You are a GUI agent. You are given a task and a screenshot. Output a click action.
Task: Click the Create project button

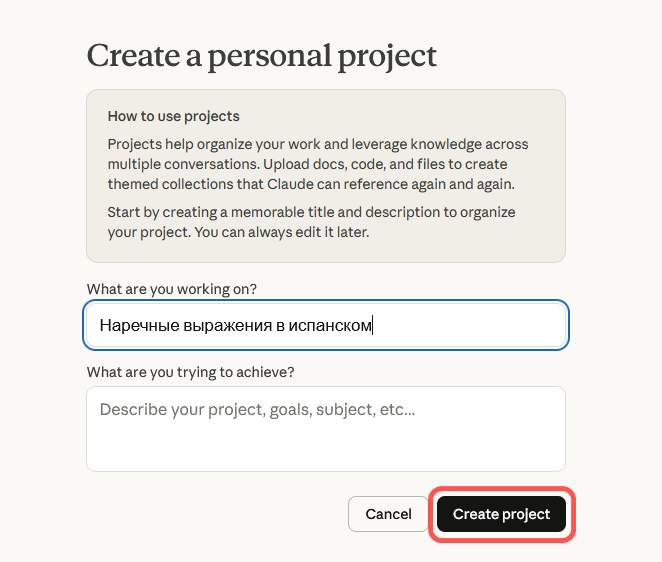(501, 514)
